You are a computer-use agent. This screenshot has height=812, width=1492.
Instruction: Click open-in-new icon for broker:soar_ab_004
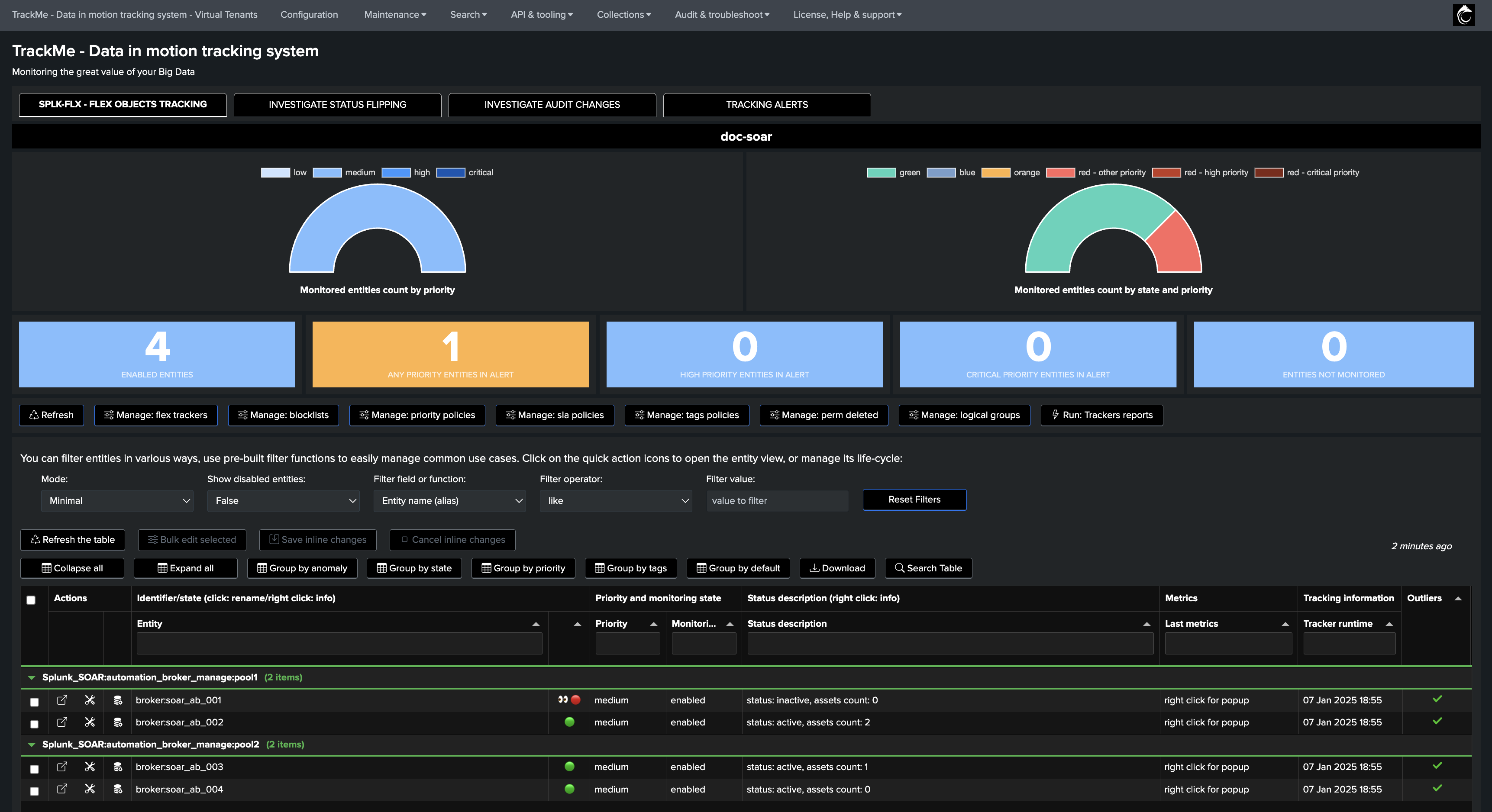point(62,789)
